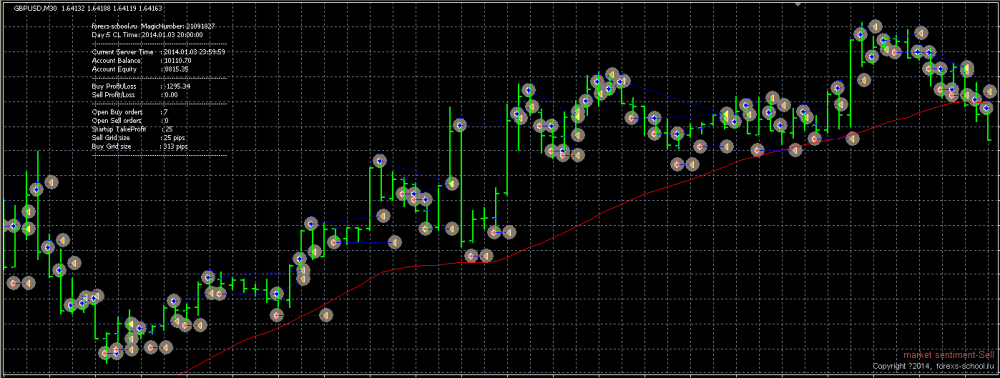
Task: Select the Buy Profit/Loss -1295.34 line
Action: coord(141,85)
